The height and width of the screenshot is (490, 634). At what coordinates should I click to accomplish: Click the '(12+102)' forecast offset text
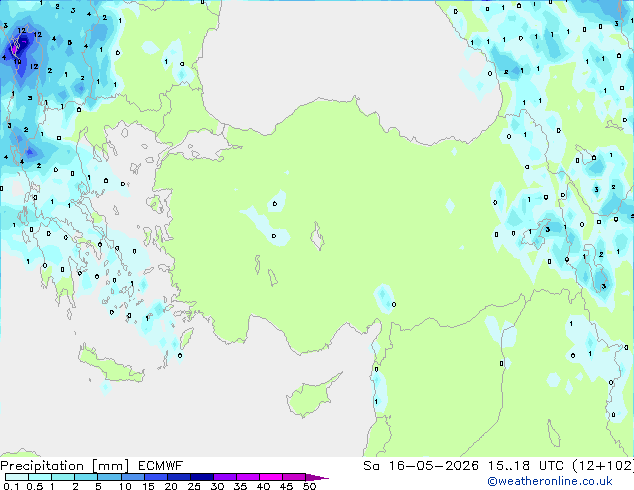[603, 466]
